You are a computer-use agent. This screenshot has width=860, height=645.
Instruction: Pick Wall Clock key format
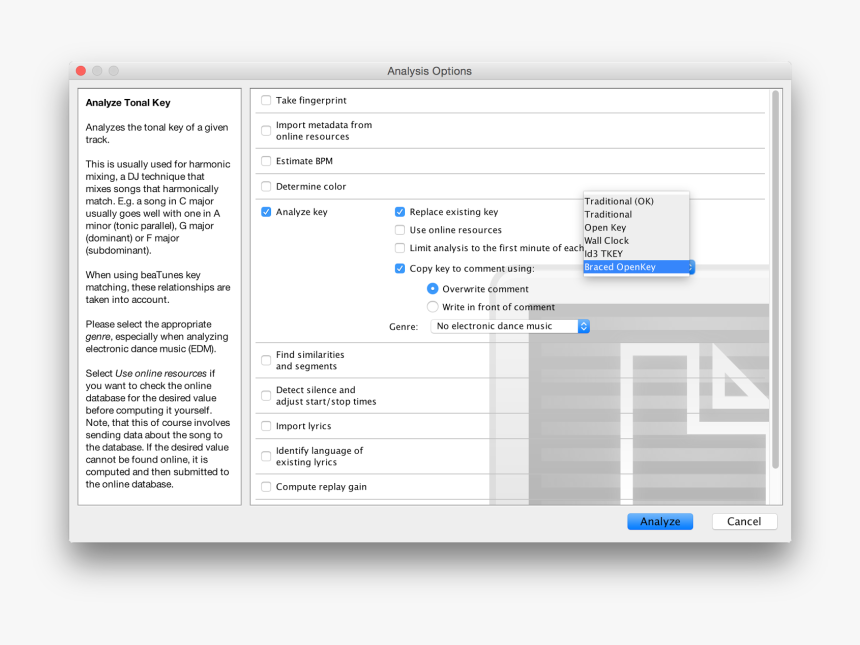click(x=607, y=241)
